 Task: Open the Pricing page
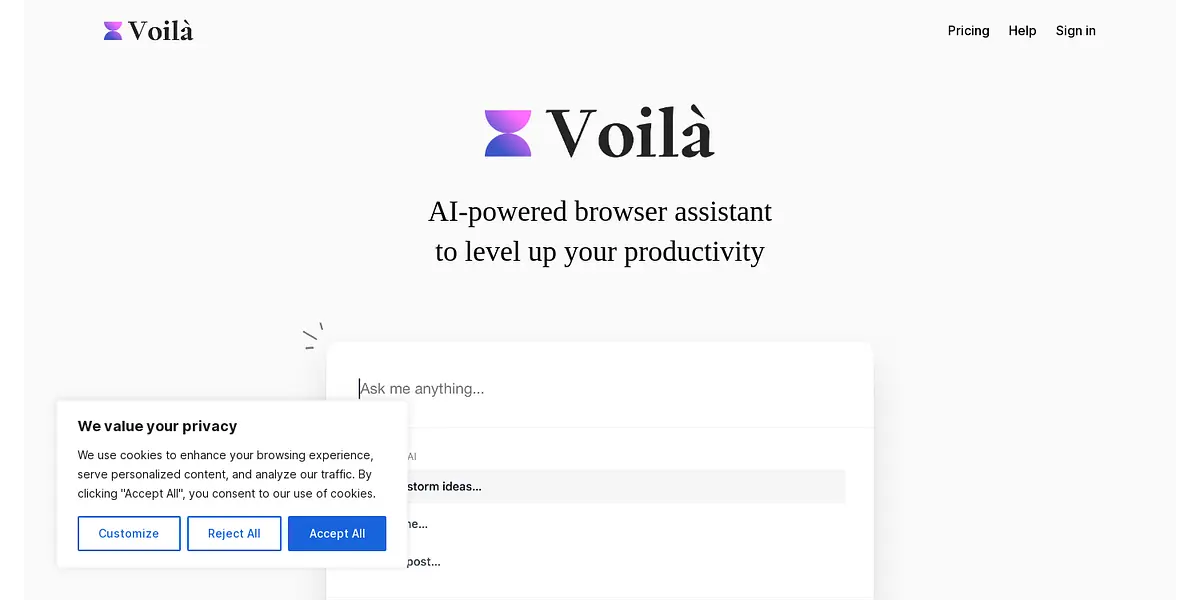[x=968, y=31]
